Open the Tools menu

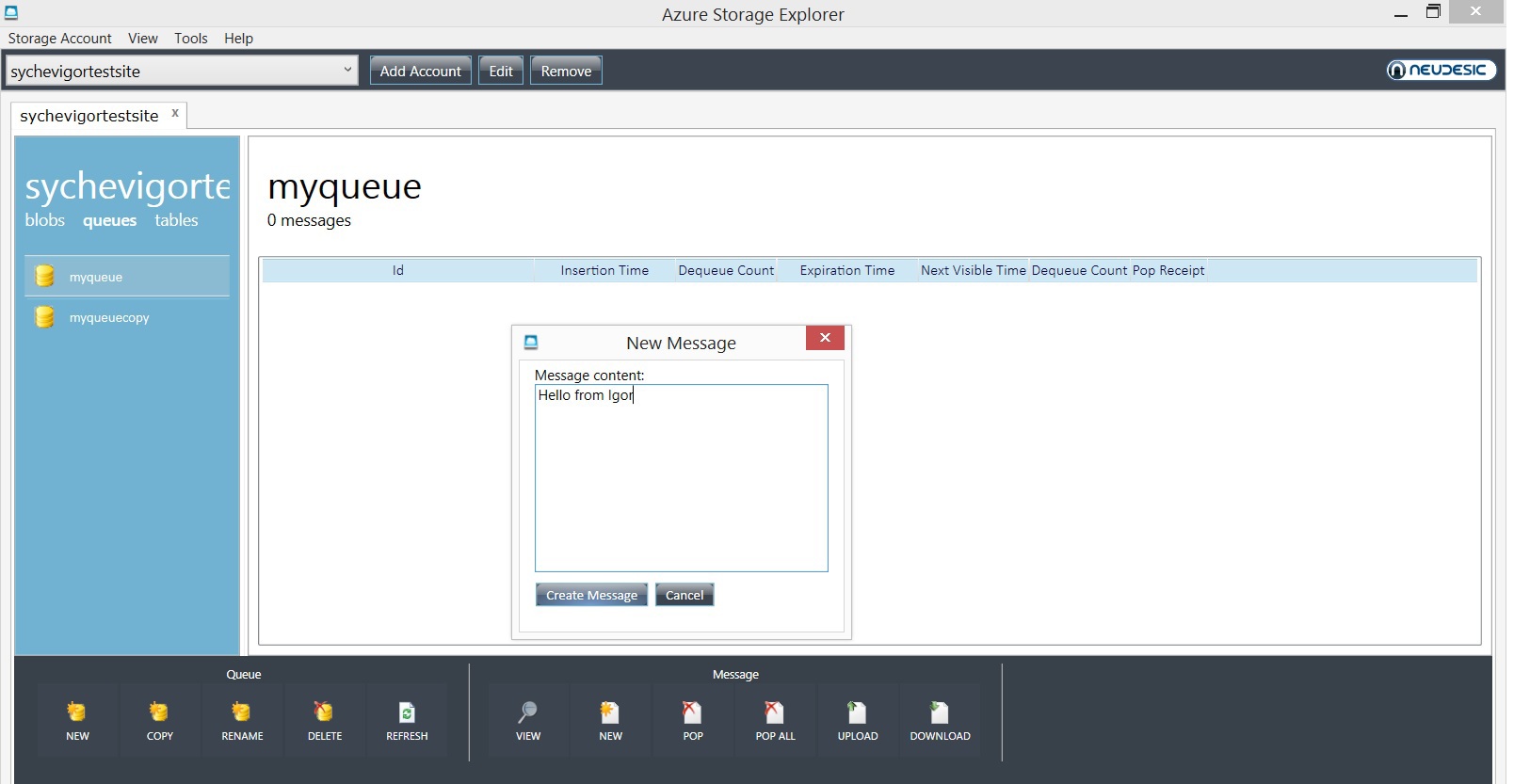(191, 39)
